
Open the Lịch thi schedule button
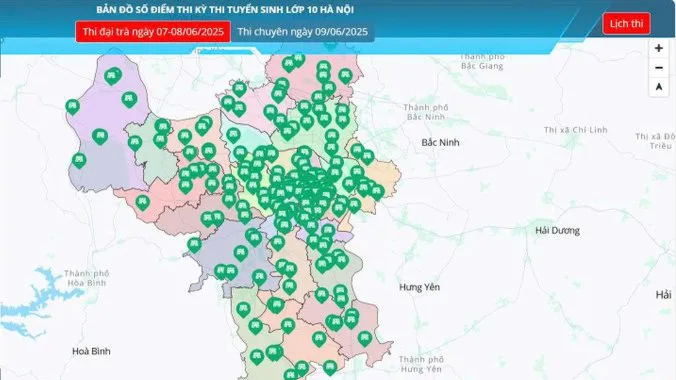(x=626, y=23)
